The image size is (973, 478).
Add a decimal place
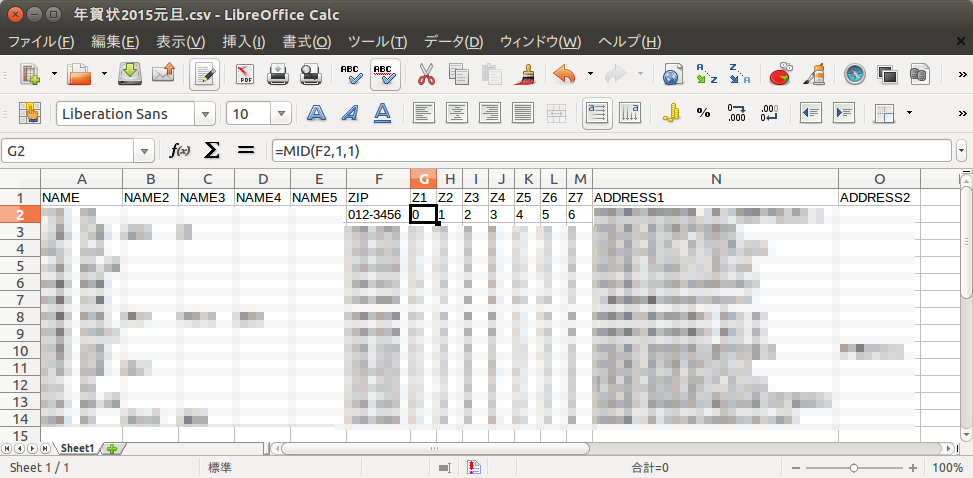737,113
